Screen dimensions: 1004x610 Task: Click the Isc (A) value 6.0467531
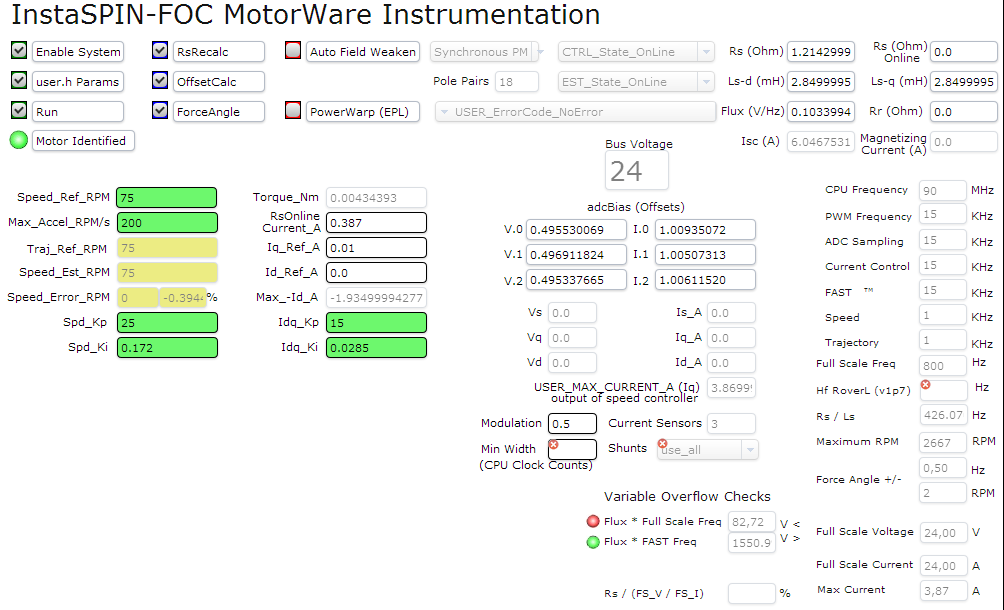[x=820, y=141]
